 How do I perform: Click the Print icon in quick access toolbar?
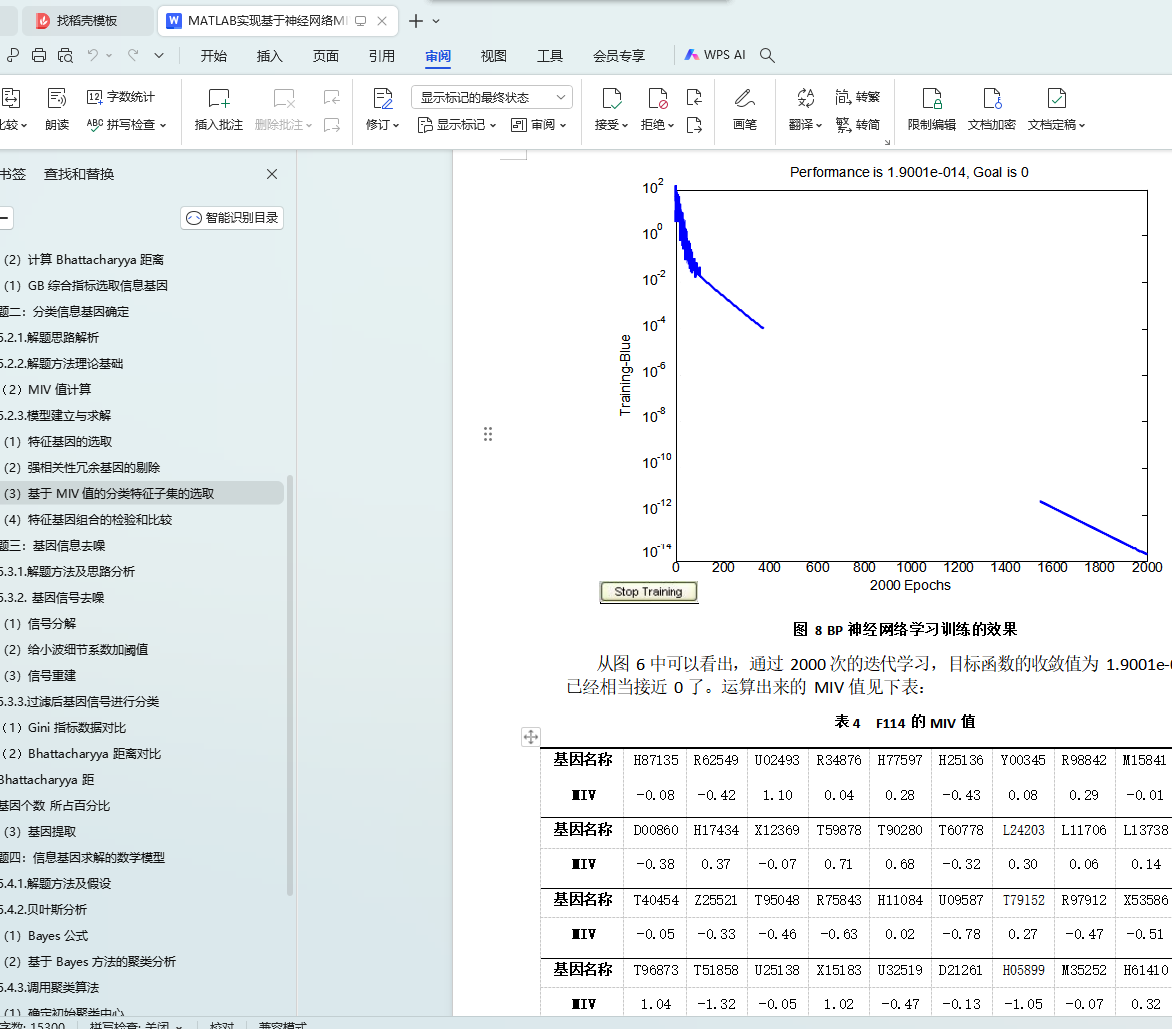click(x=39, y=55)
